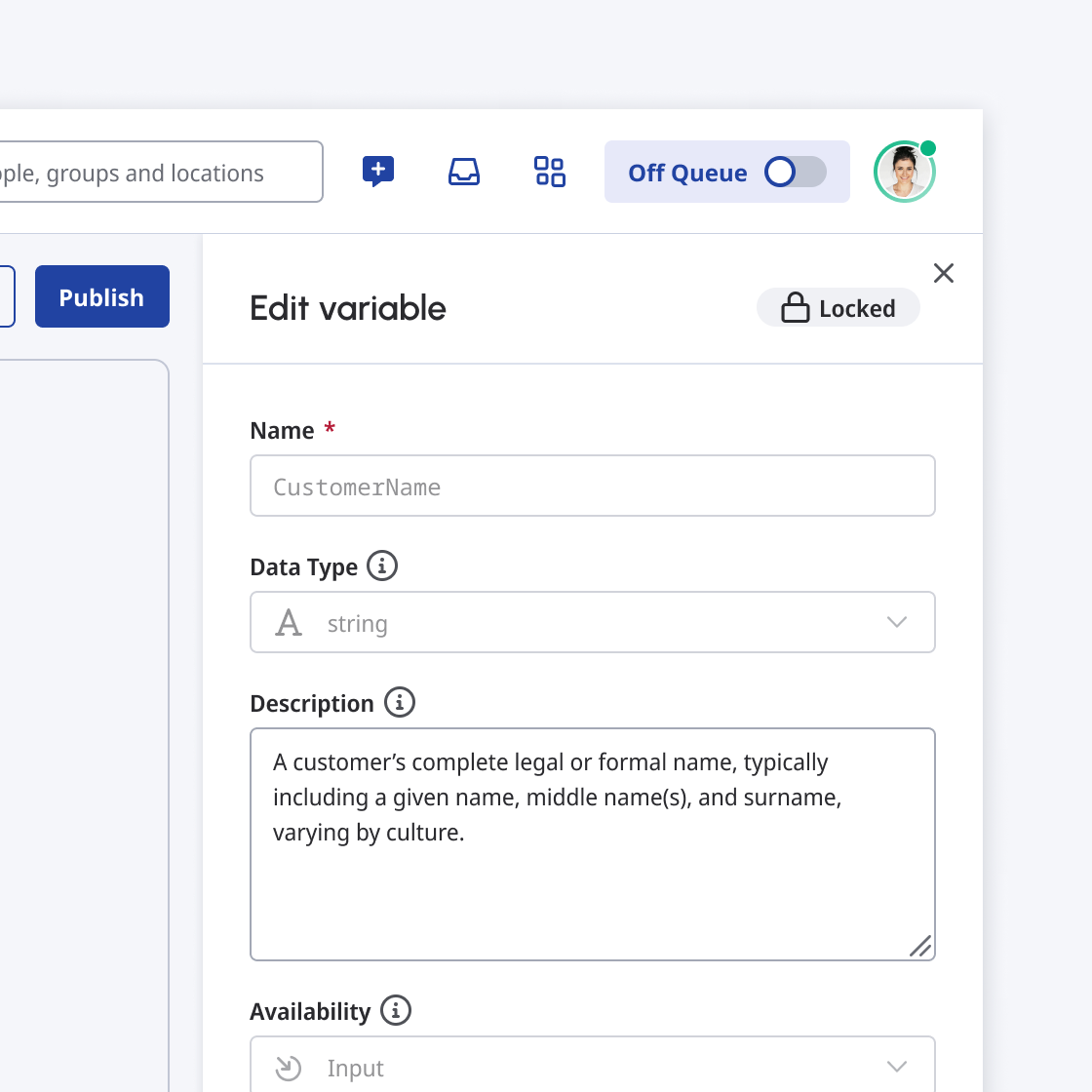Click the Input arrow icon in Availability

(289, 1068)
